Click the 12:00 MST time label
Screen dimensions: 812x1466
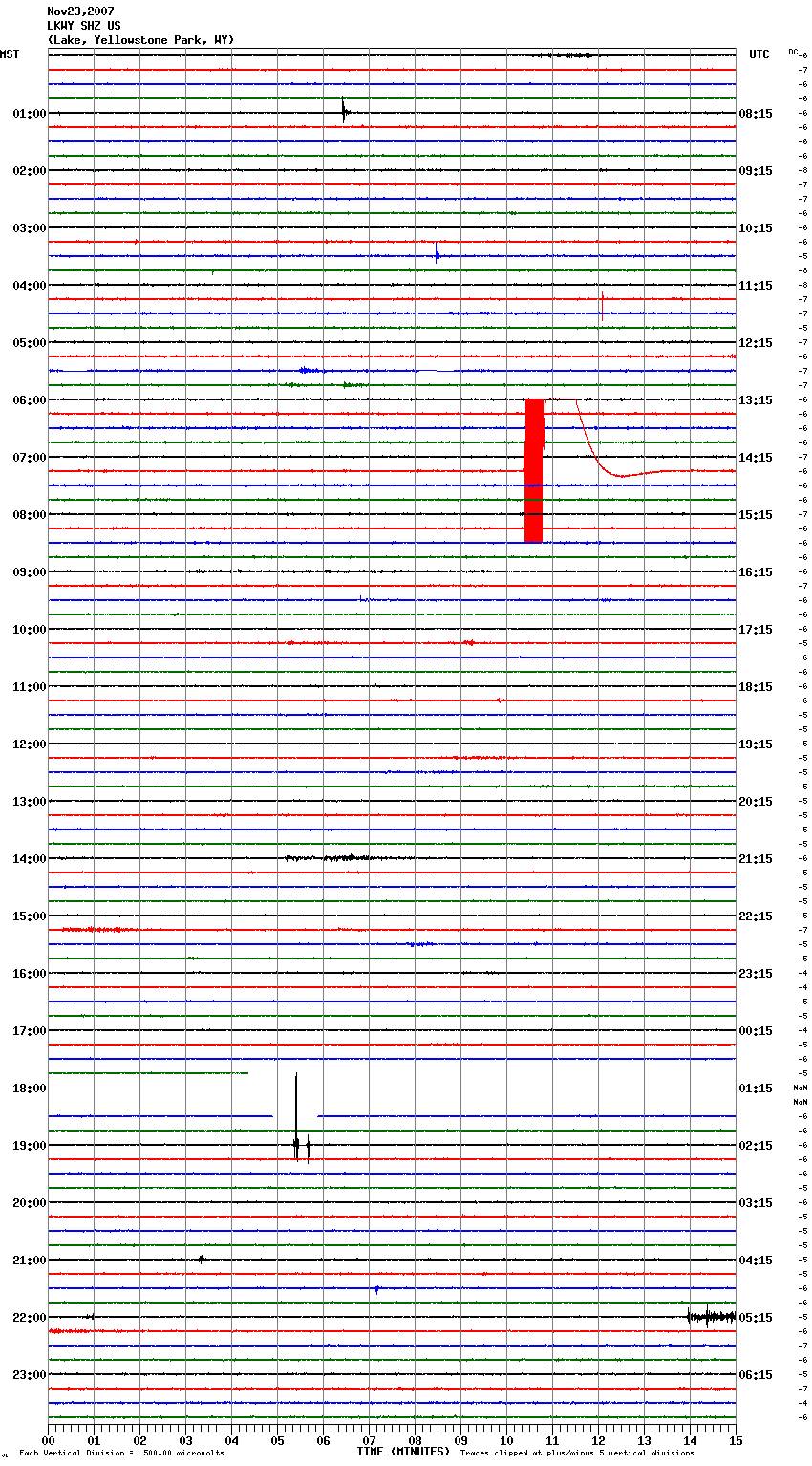pyautogui.click(x=29, y=744)
